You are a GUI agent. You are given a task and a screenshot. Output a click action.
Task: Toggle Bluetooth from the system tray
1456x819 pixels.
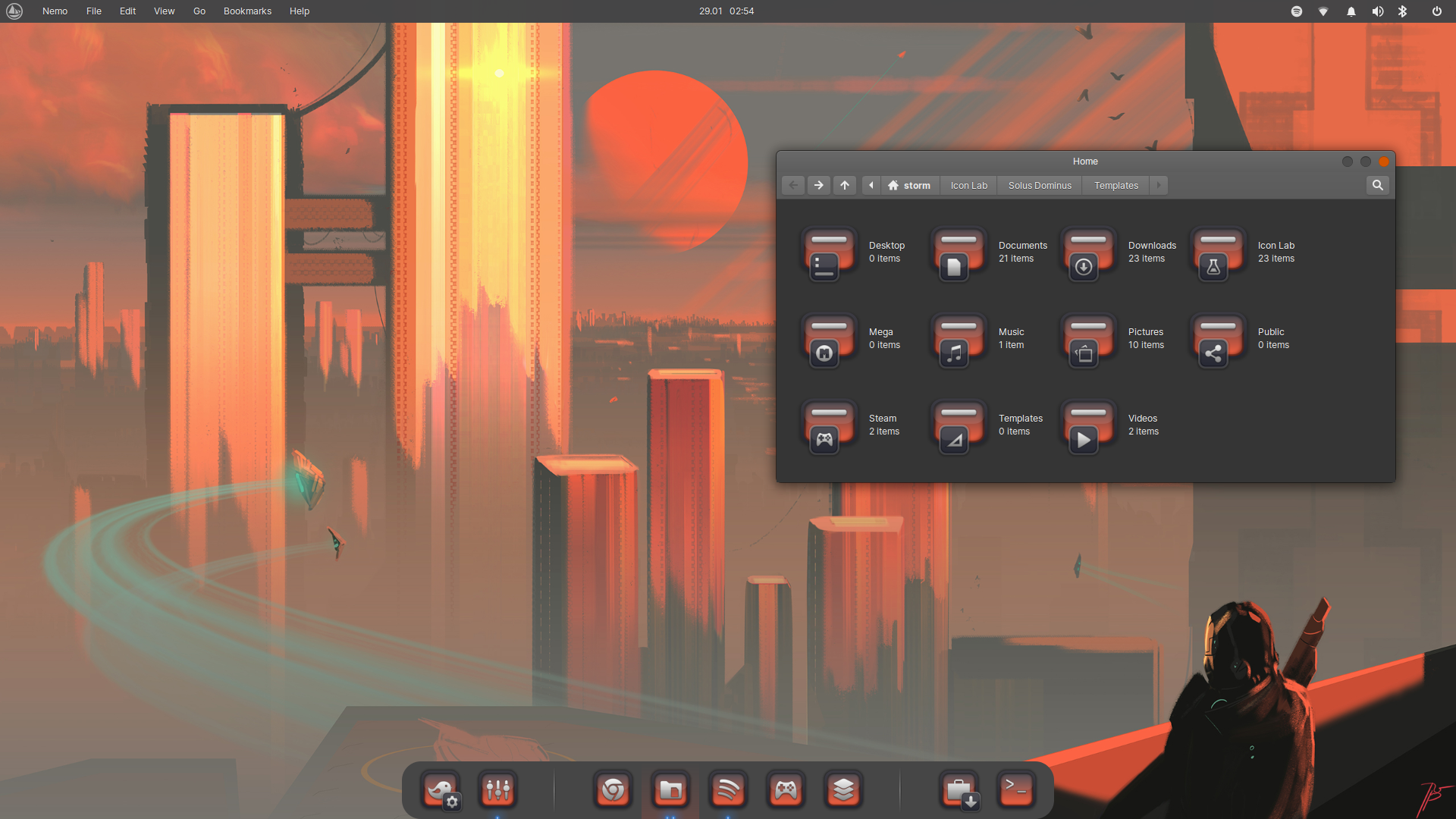coord(1403,11)
